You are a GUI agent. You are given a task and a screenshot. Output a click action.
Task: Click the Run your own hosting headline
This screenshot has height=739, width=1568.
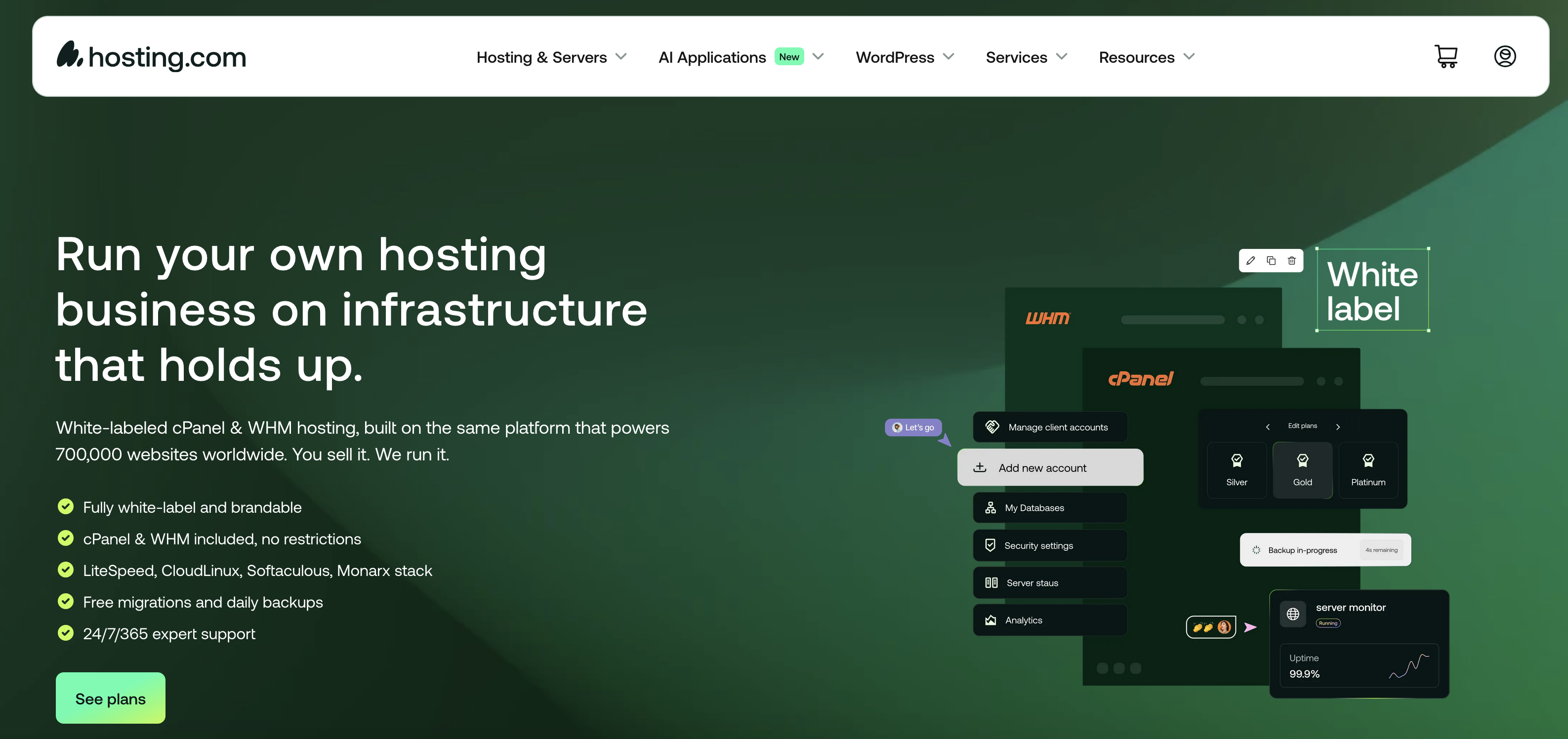pyautogui.click(x=351, y=309)
